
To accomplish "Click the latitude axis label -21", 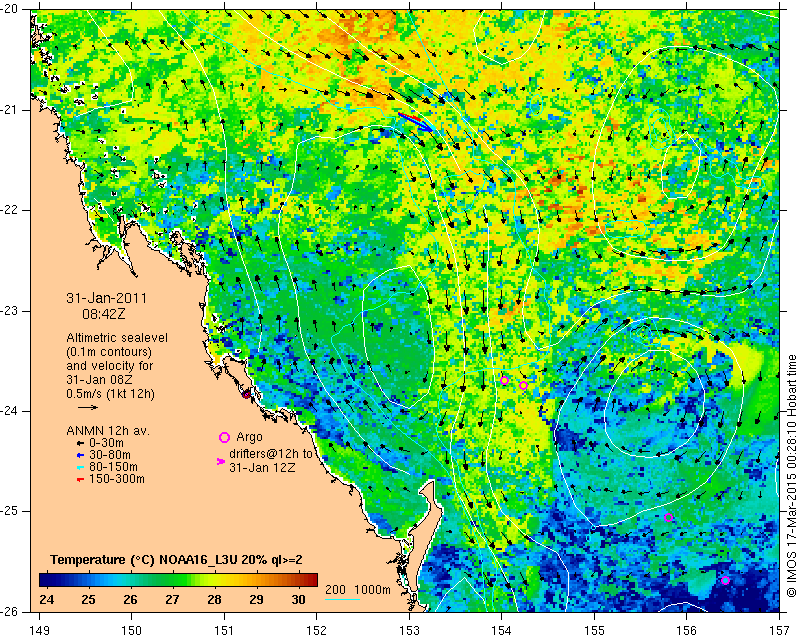I will point(9,110).
